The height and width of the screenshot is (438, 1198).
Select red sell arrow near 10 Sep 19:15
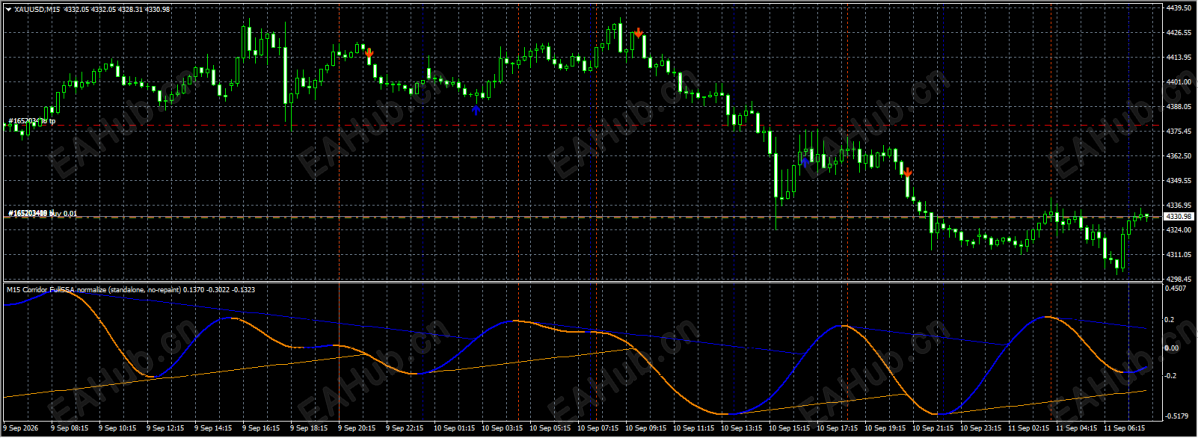click(x=908, y=172)
